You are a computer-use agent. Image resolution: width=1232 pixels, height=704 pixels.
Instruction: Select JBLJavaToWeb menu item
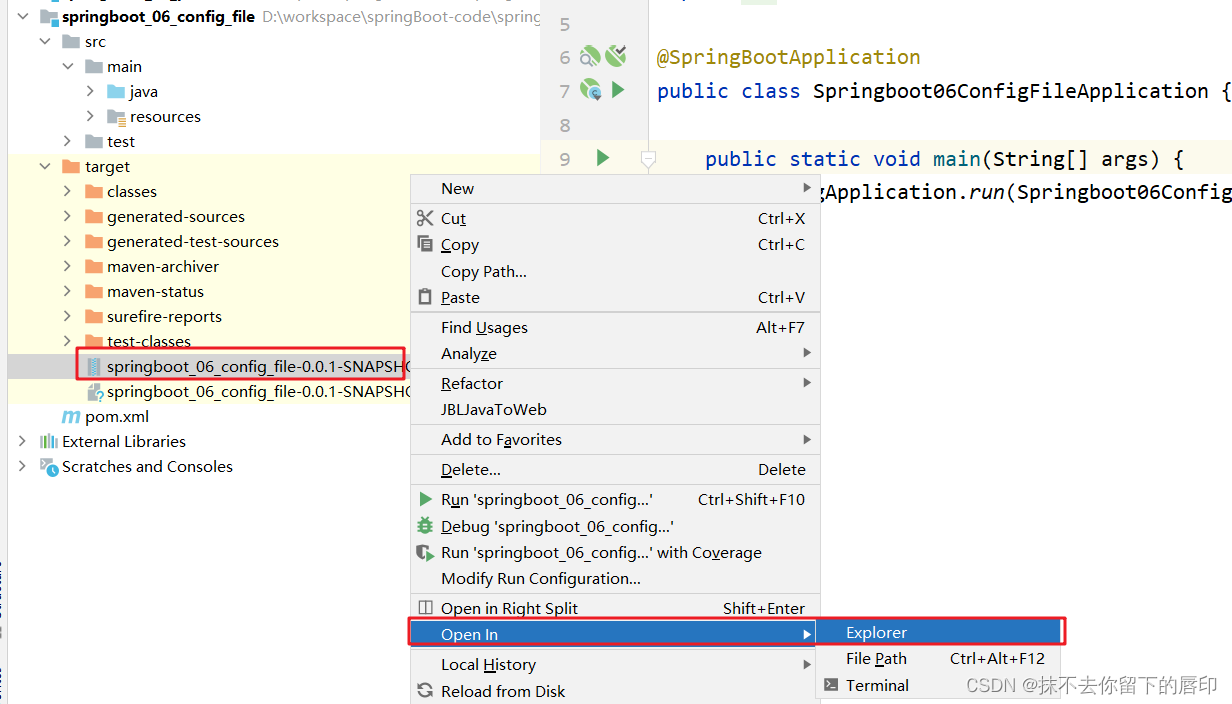(x=615, y=409)
